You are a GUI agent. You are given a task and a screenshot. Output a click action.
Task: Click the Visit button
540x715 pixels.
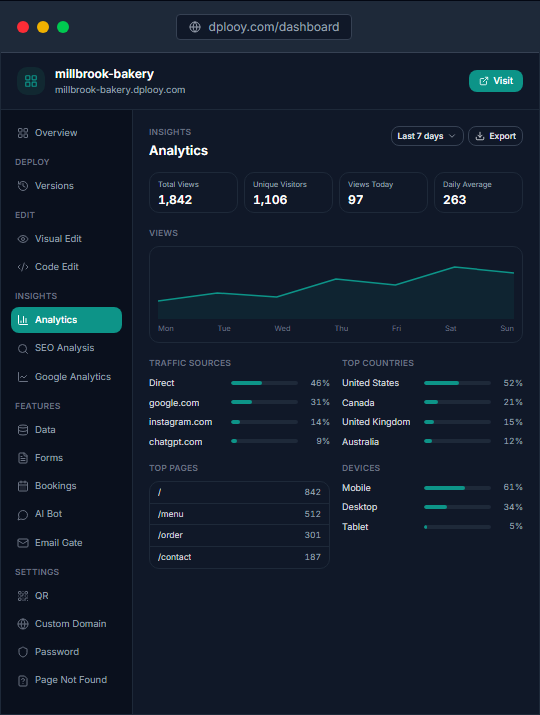click(x=496, y=81)
